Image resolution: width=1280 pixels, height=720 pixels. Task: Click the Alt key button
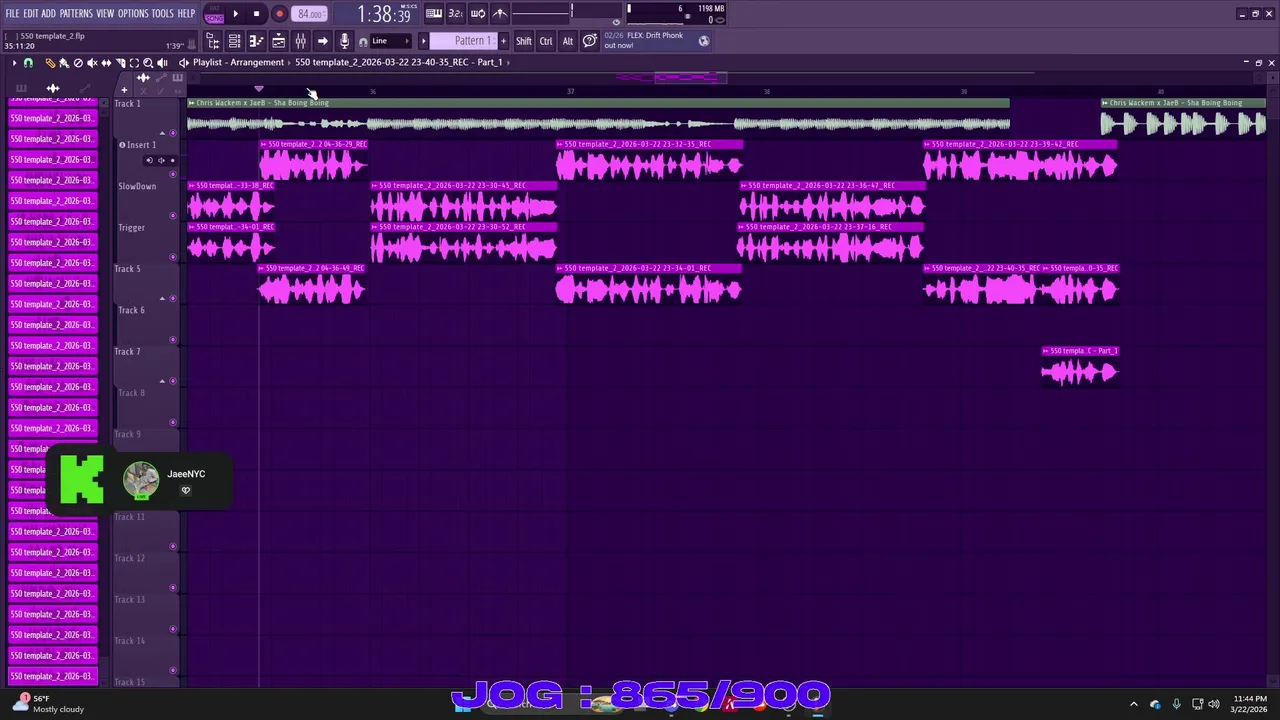tap(568, 41)
